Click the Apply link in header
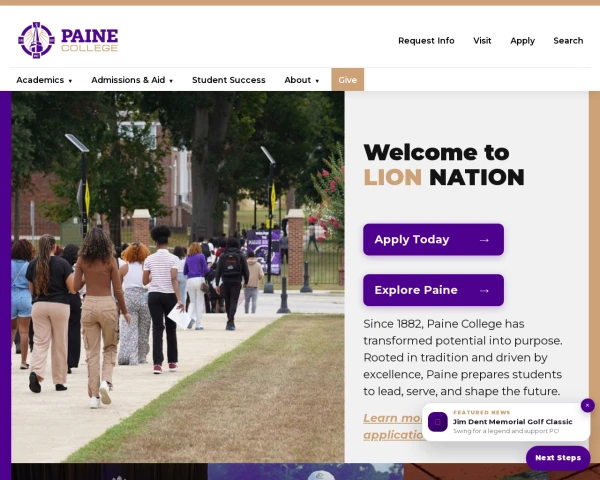600x480 pixels. tap(522, 41)
